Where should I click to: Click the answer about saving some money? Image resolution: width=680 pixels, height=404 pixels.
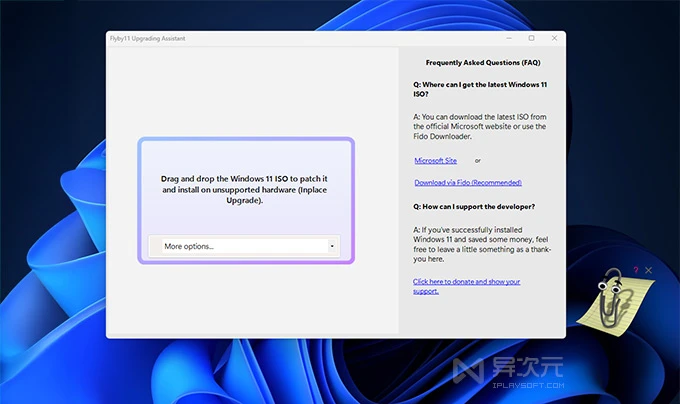click(x=482, y=244)
